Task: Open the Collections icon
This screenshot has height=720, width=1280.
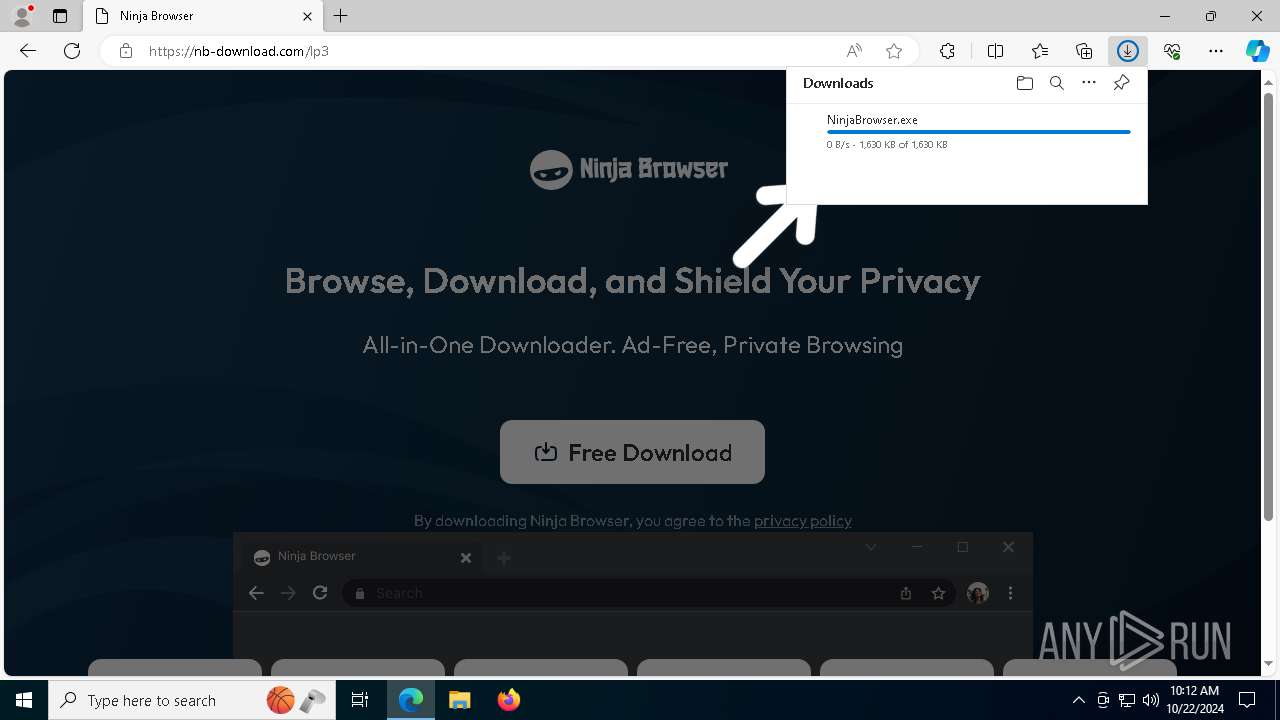Action: tap(1084, 51)
